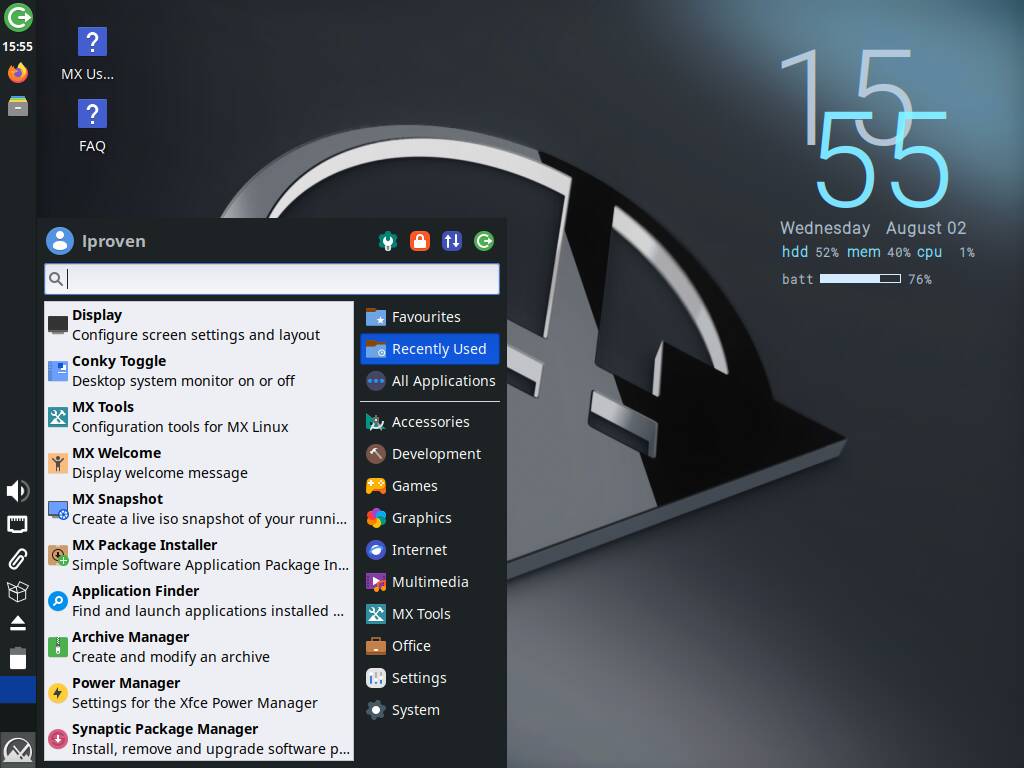Open the Office category
The image size is (1024, 768).
point(430,646)
